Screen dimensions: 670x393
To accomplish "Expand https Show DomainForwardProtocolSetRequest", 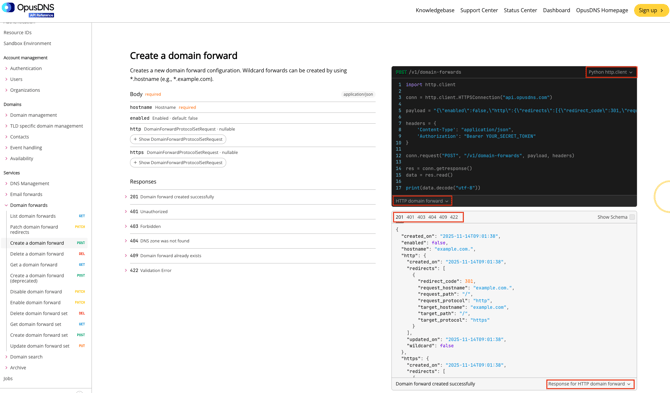I will point(178,163).
